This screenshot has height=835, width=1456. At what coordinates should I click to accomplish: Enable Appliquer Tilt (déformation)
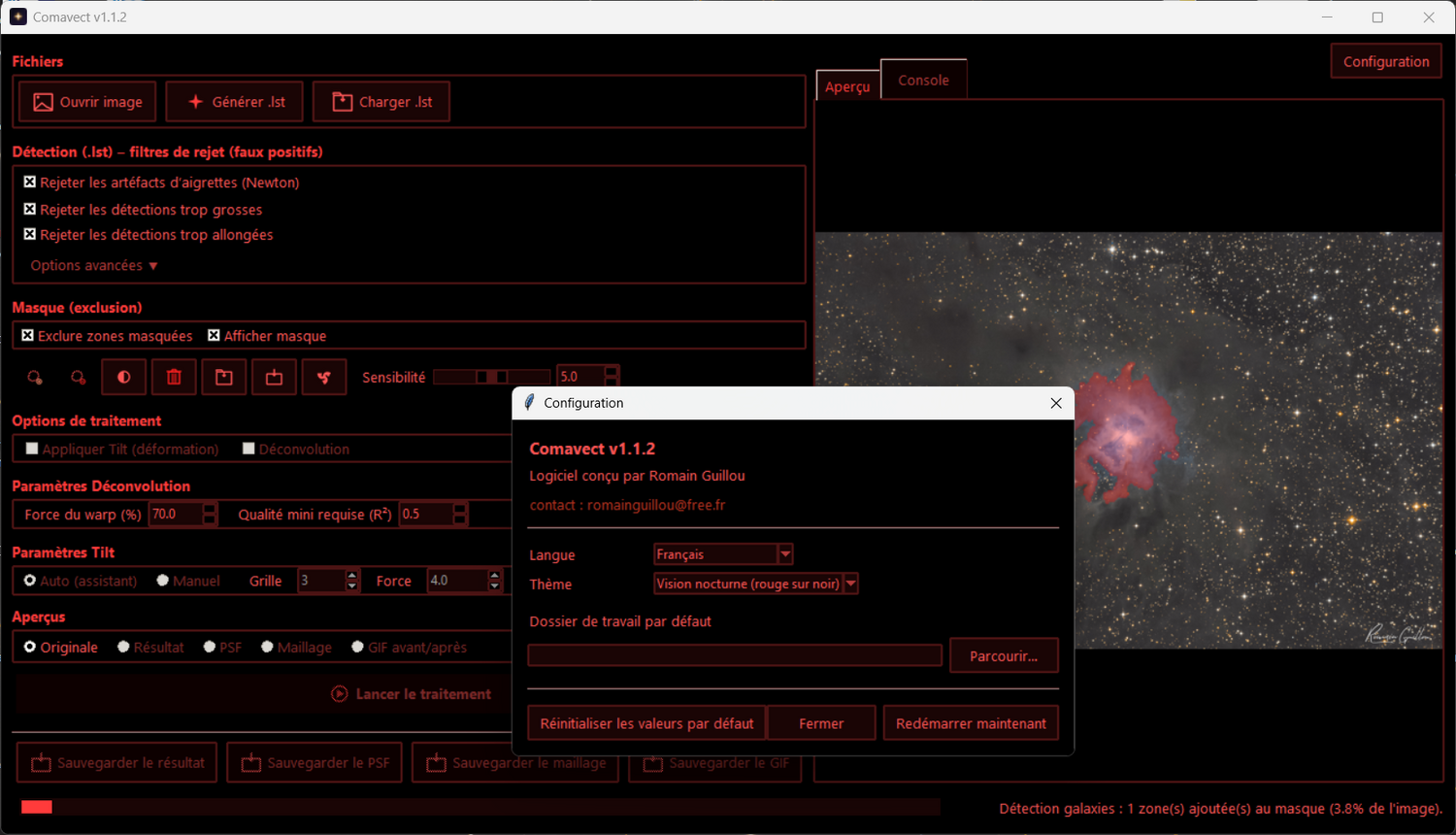click(x=32, y=449)
